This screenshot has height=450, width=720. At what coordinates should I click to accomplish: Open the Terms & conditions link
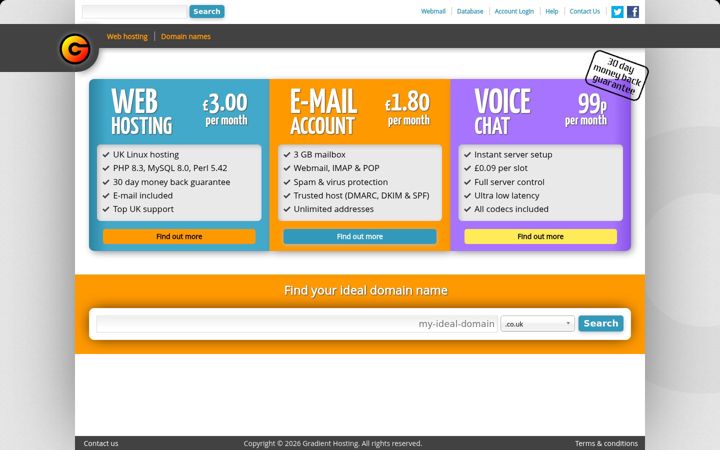click(606, 443)
